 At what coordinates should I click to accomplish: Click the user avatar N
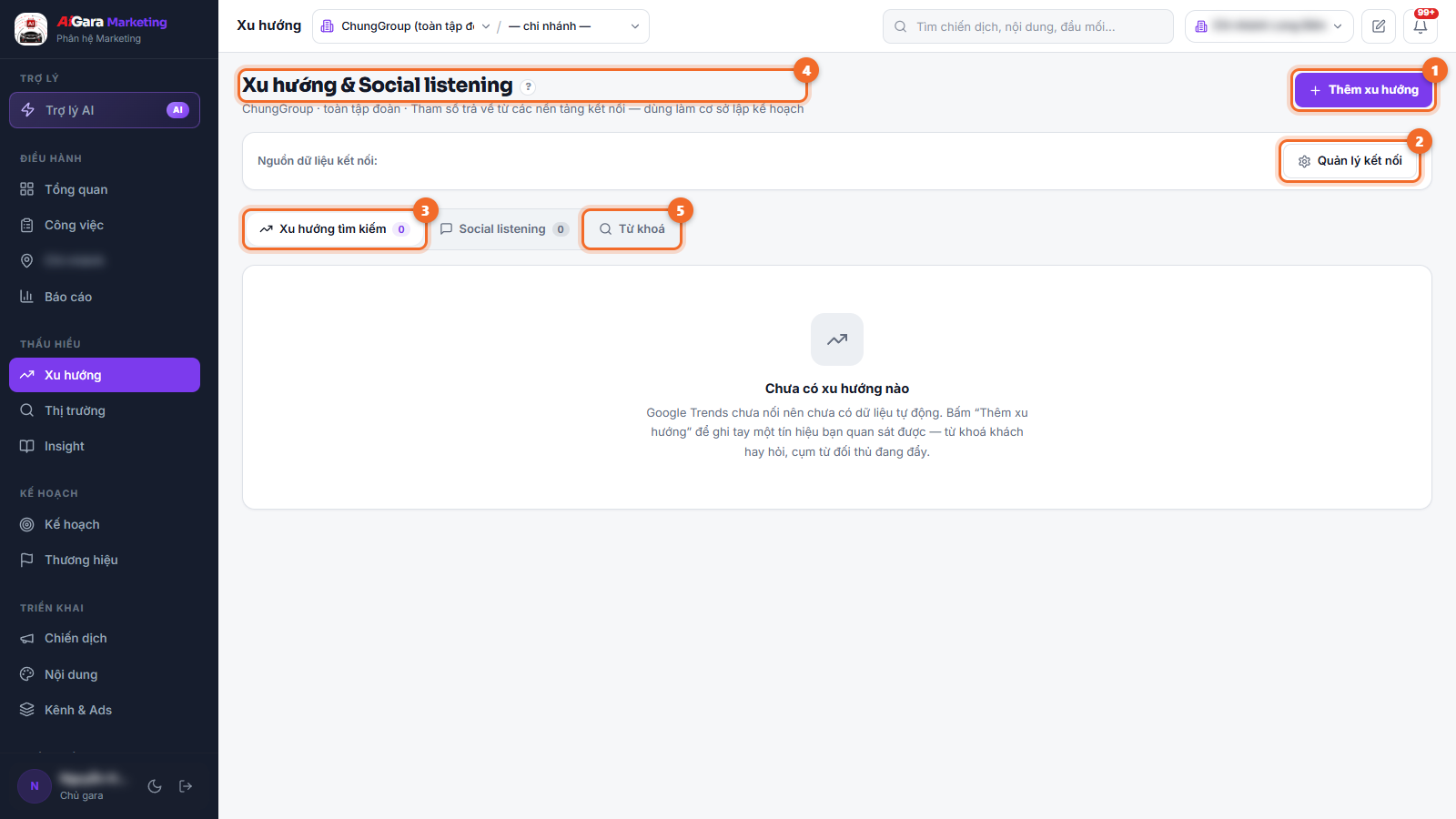coord(35,786)
